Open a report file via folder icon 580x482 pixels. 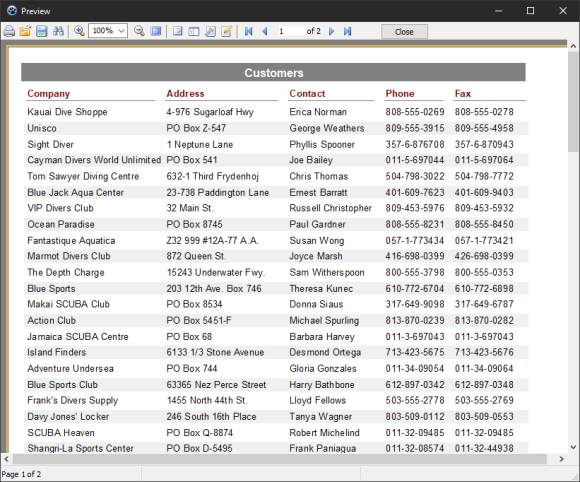pos(25,31)
